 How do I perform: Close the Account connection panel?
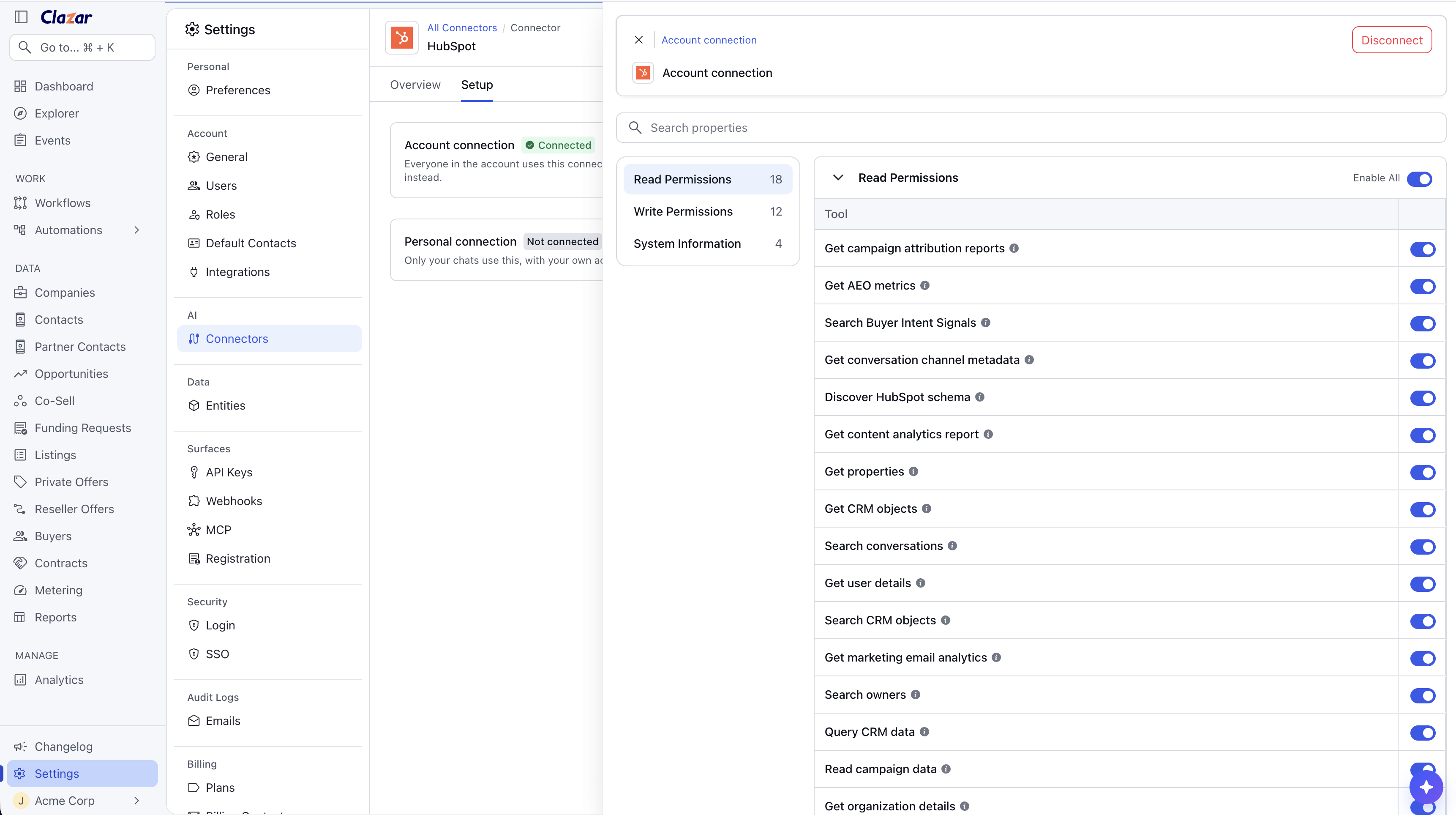pyautogui.click(x=639, y=40)
